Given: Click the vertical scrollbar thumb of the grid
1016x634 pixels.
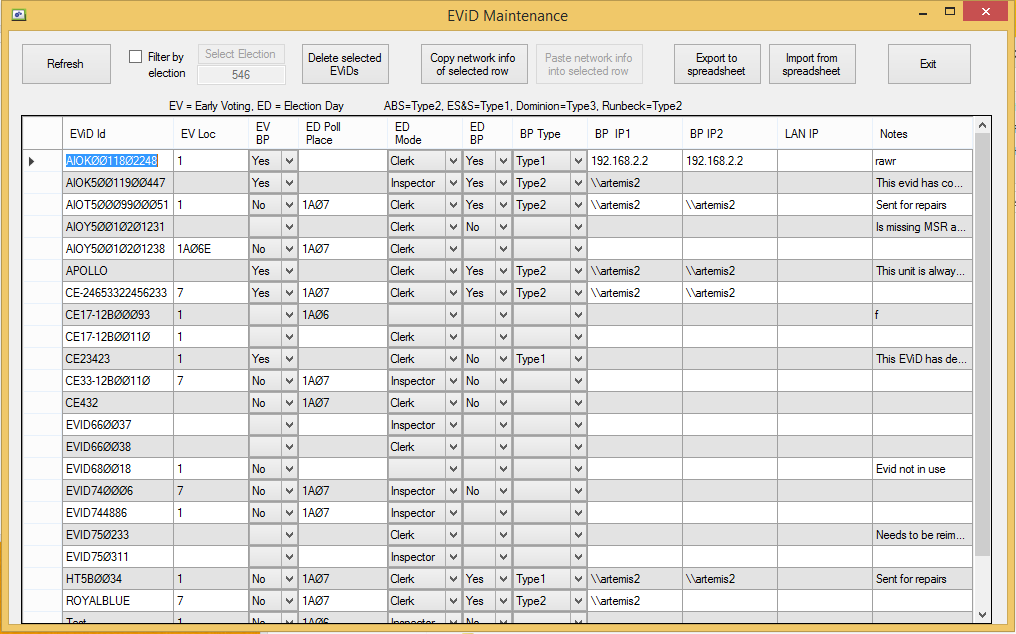Looking at the screenshot, I should pos(982,344).
